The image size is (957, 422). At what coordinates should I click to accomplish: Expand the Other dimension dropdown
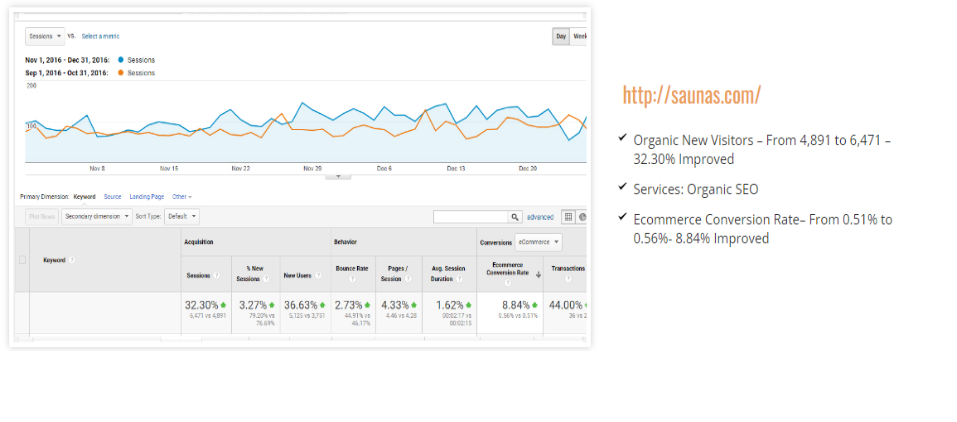coord(182,197)
